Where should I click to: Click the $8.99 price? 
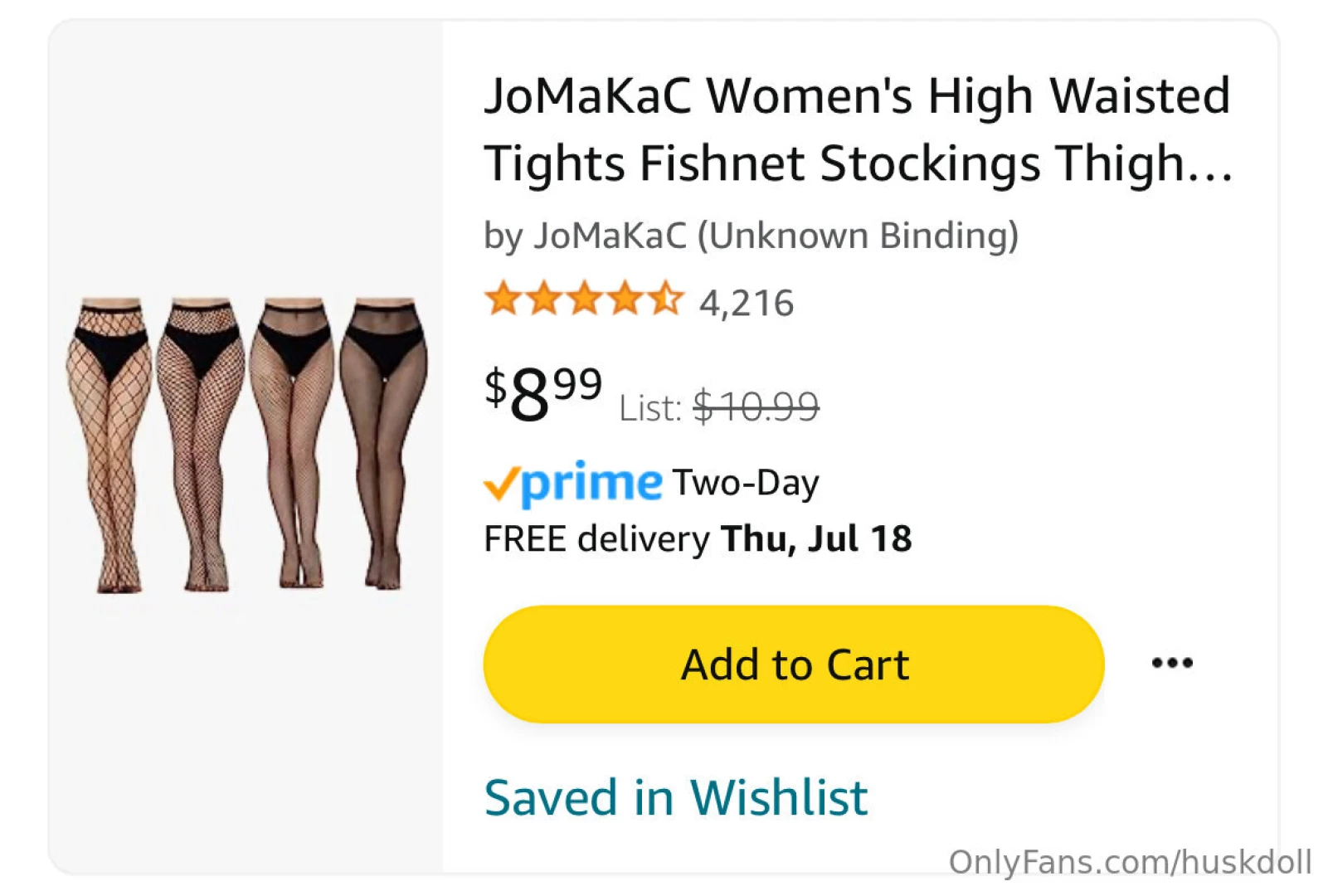click(x=543, y=392)
